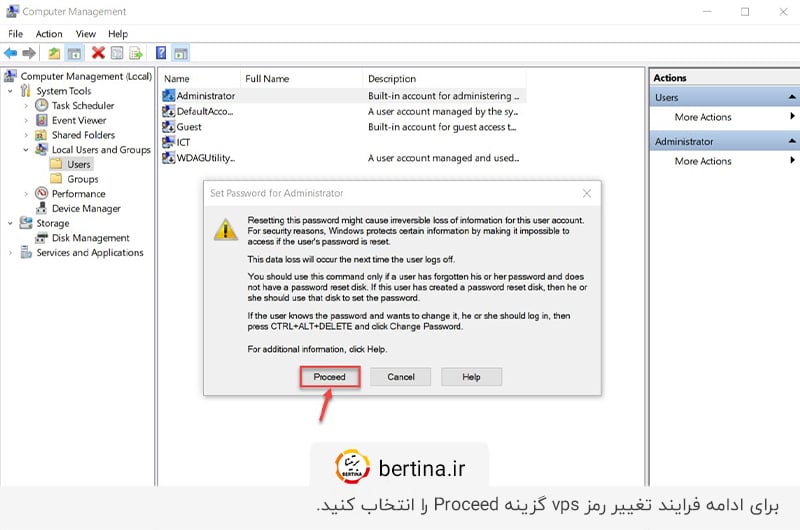Click the Help button in dialog
The image size is (800, 530).
click(x=471, y=377)
